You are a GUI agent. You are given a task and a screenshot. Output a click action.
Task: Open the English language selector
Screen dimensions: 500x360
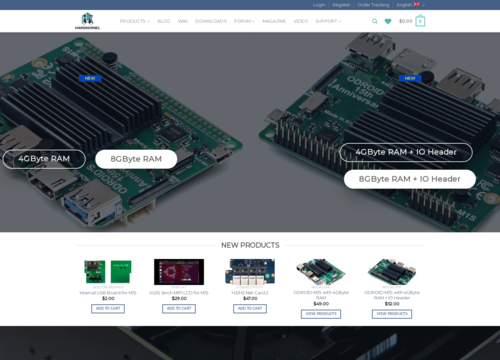coord(411,5)
